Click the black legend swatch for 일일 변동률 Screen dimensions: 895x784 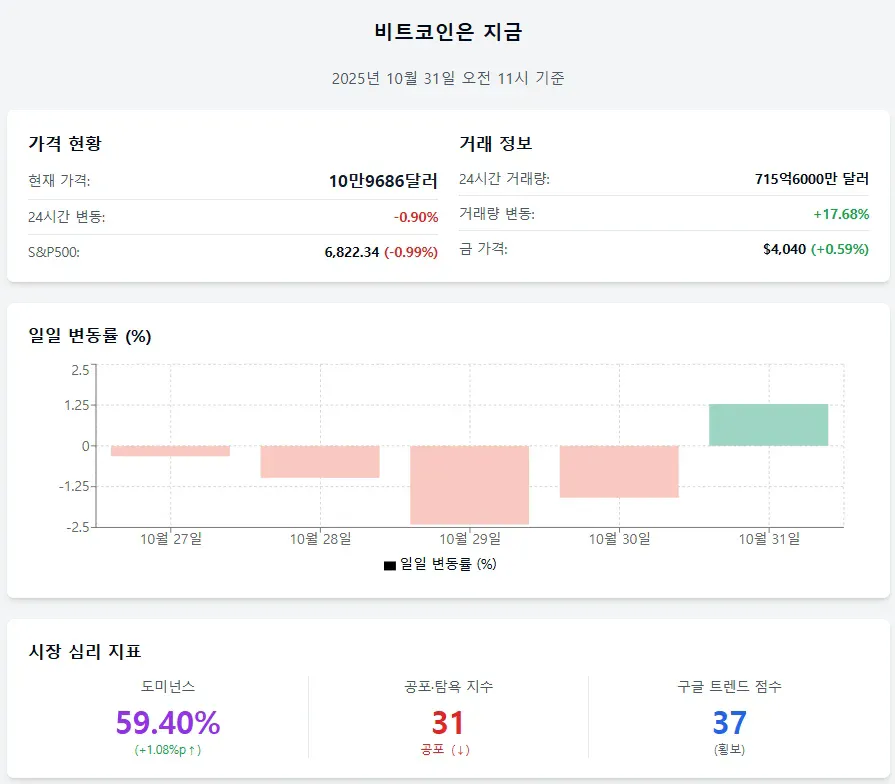coord(390,565)
